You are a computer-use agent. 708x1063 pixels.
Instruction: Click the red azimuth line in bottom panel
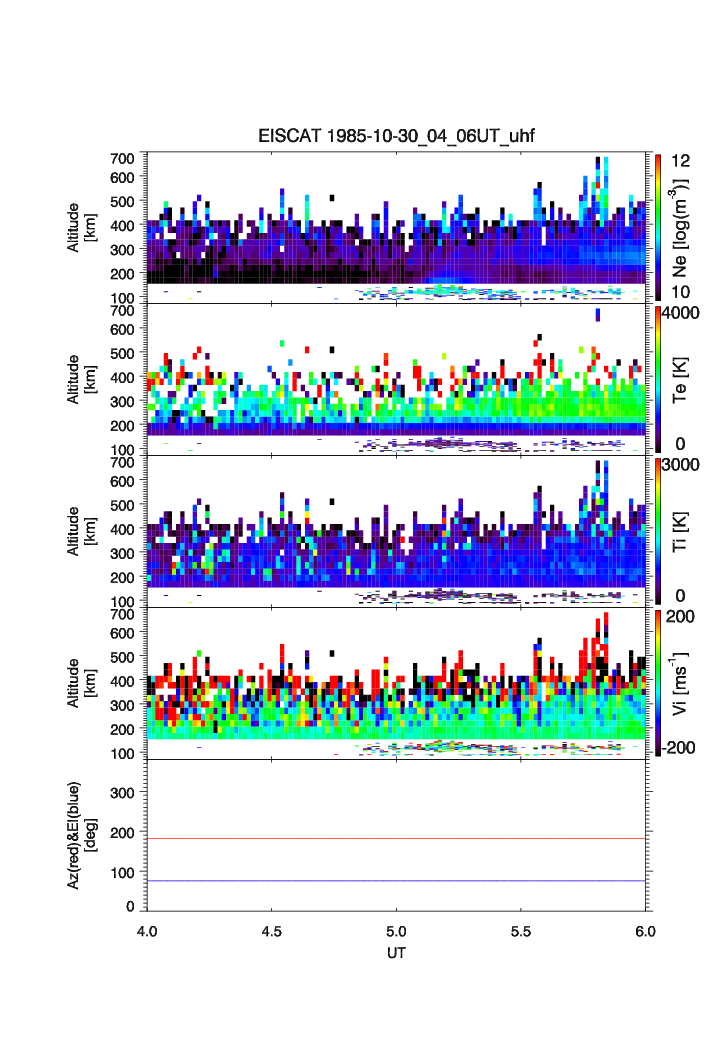(x=397, y=839)
